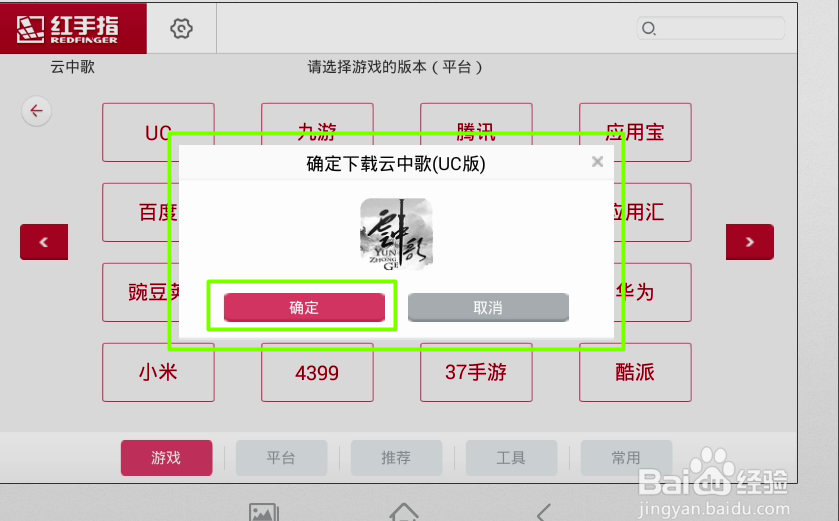Switch to the 平台 tab

281,458
